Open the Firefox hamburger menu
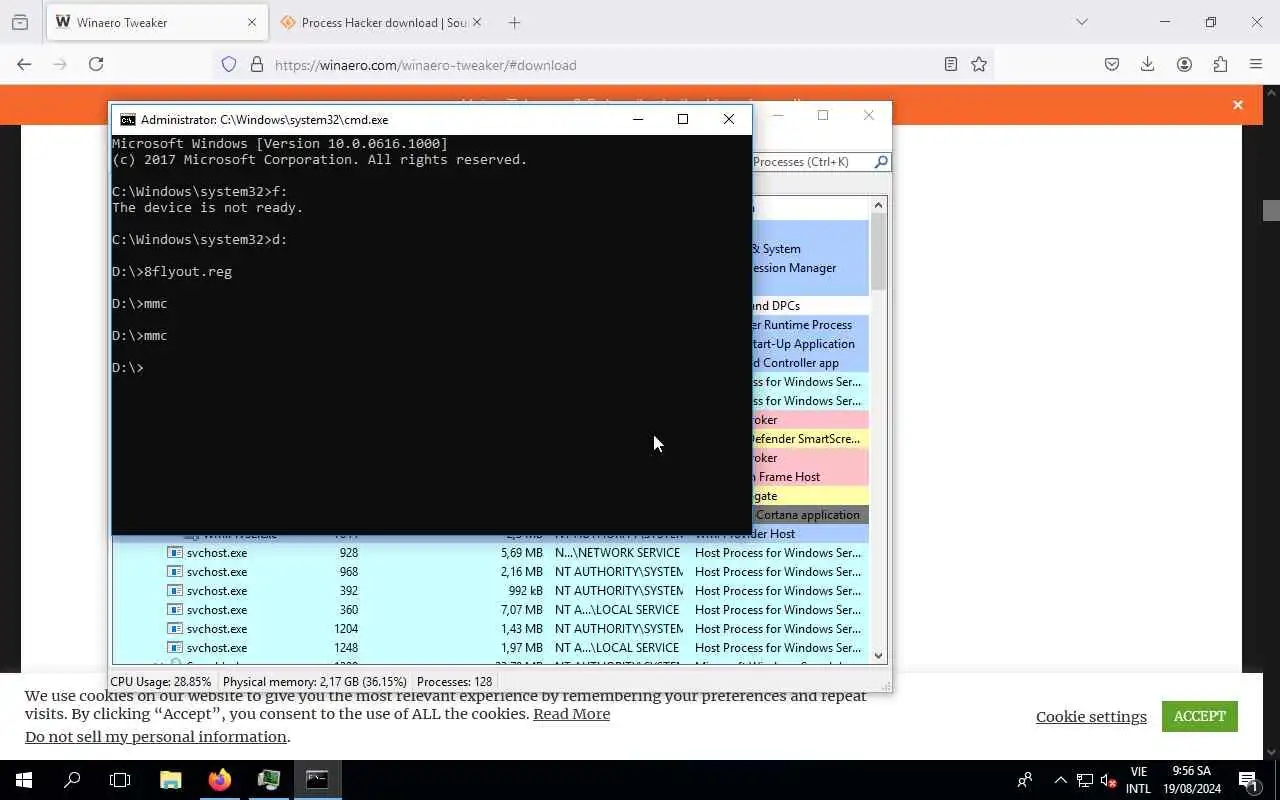 tap(1256, 64)
